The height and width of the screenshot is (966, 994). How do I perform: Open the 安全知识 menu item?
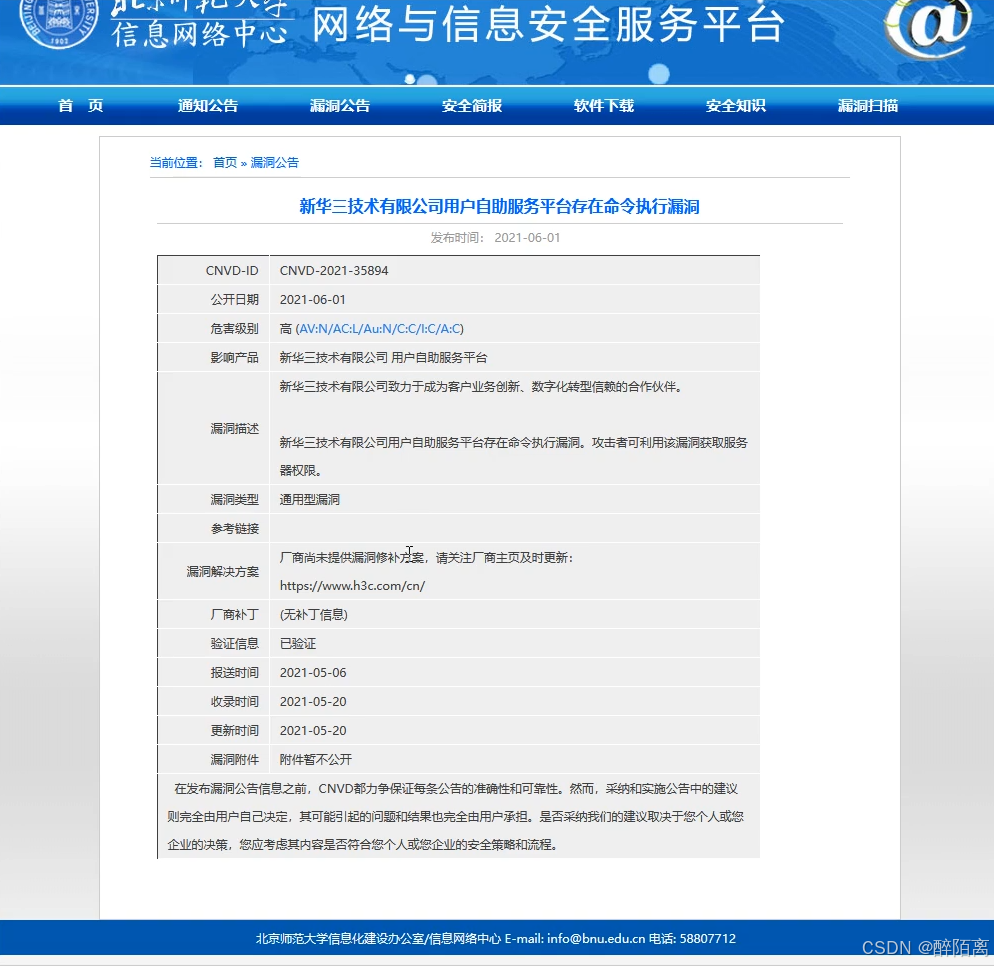[735, 106]
